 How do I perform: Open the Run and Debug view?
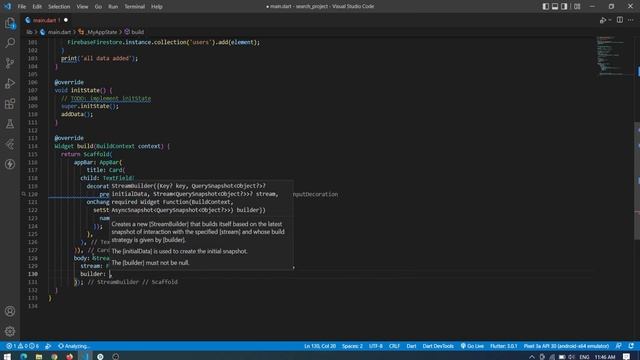[10, 83]
